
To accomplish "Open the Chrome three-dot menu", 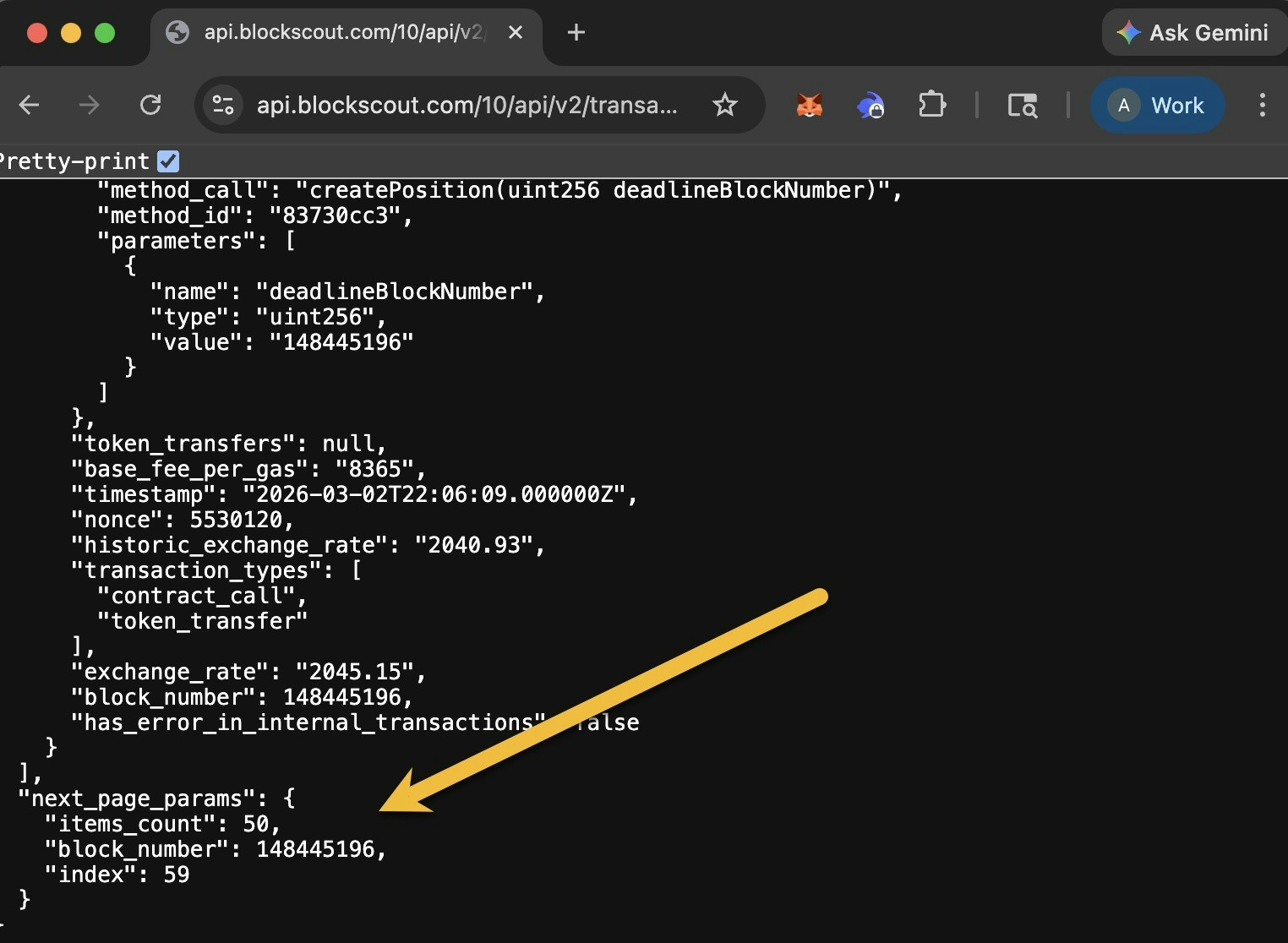I will (1262, 105).
